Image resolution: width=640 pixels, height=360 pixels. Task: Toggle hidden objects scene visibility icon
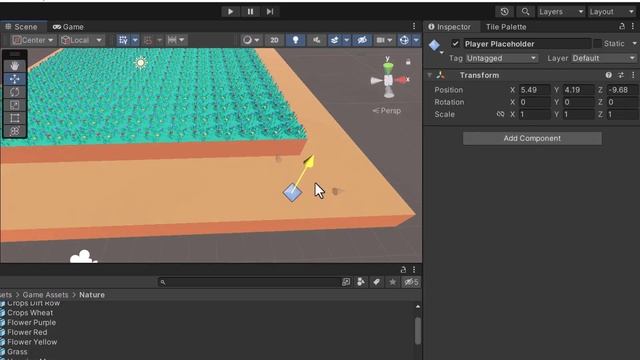362,40
